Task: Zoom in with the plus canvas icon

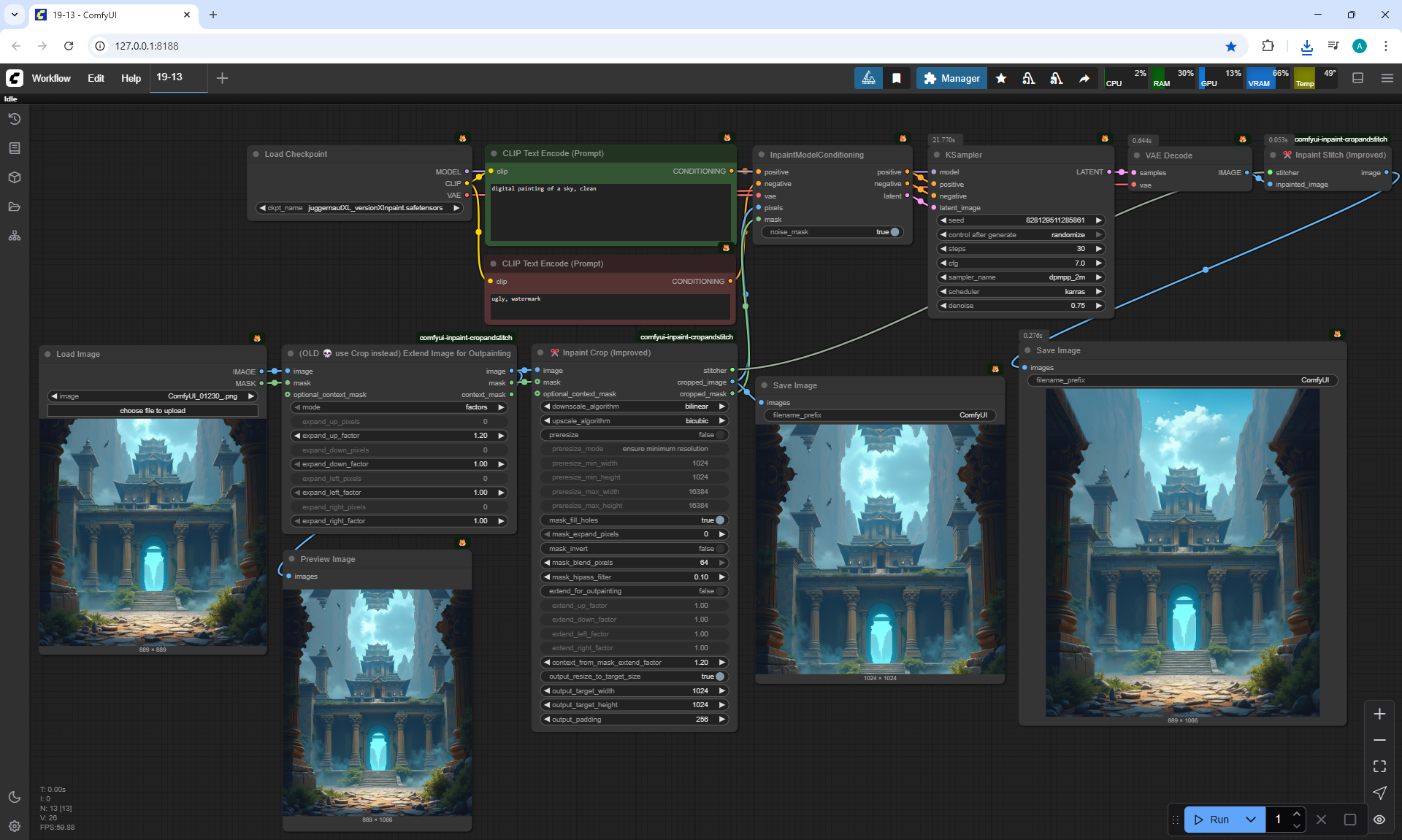Action: tap(1379, 714)
